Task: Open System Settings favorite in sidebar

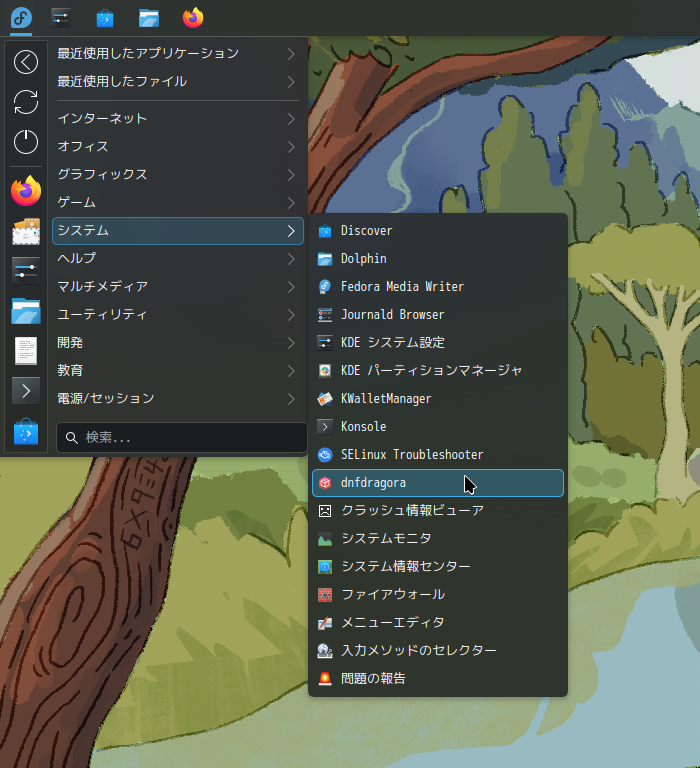Action: (x=26, y=271)
